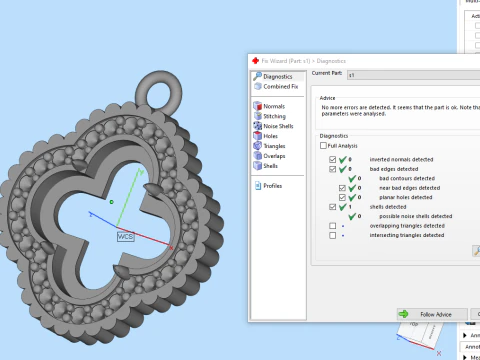Enable overlapping triangles detected checkbox
The image size is (480, 360).
[x=332, y=226]
